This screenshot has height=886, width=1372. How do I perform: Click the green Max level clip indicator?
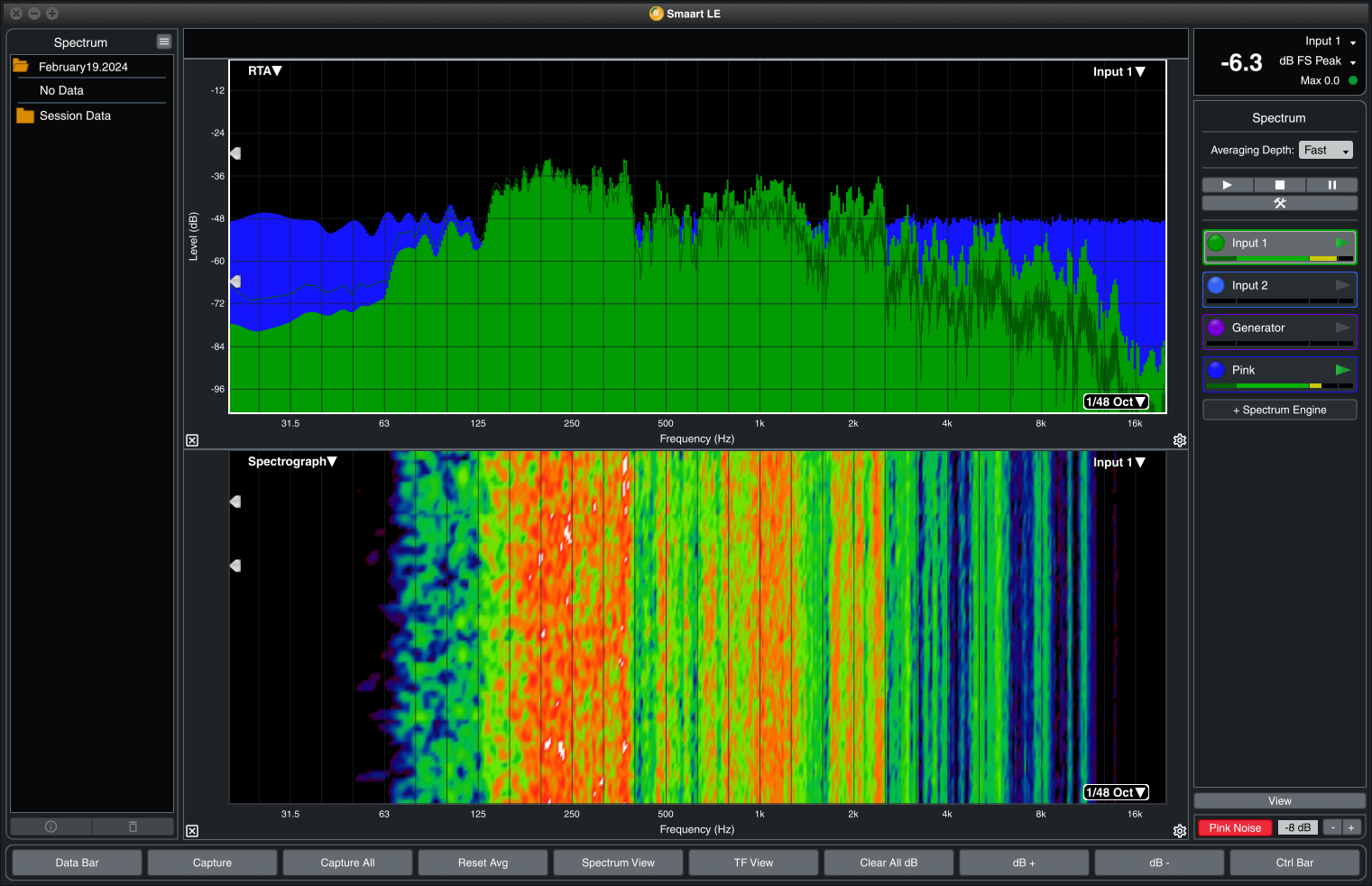click(x=1353, y=80)
